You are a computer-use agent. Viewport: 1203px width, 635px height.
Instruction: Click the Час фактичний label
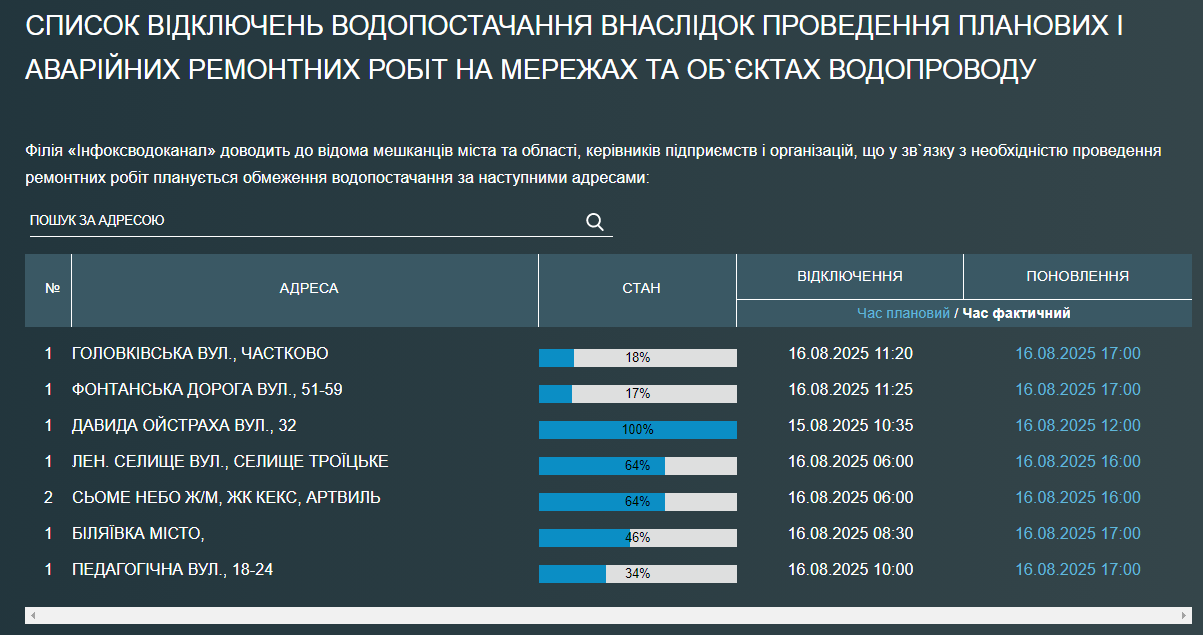click(1016, 313)
